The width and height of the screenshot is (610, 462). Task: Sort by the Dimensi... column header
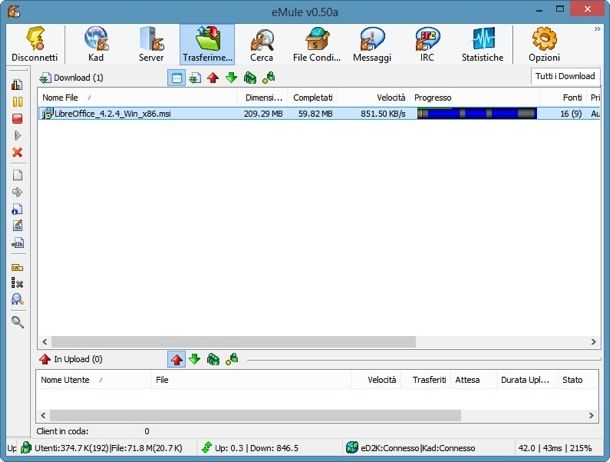(263, 98)
